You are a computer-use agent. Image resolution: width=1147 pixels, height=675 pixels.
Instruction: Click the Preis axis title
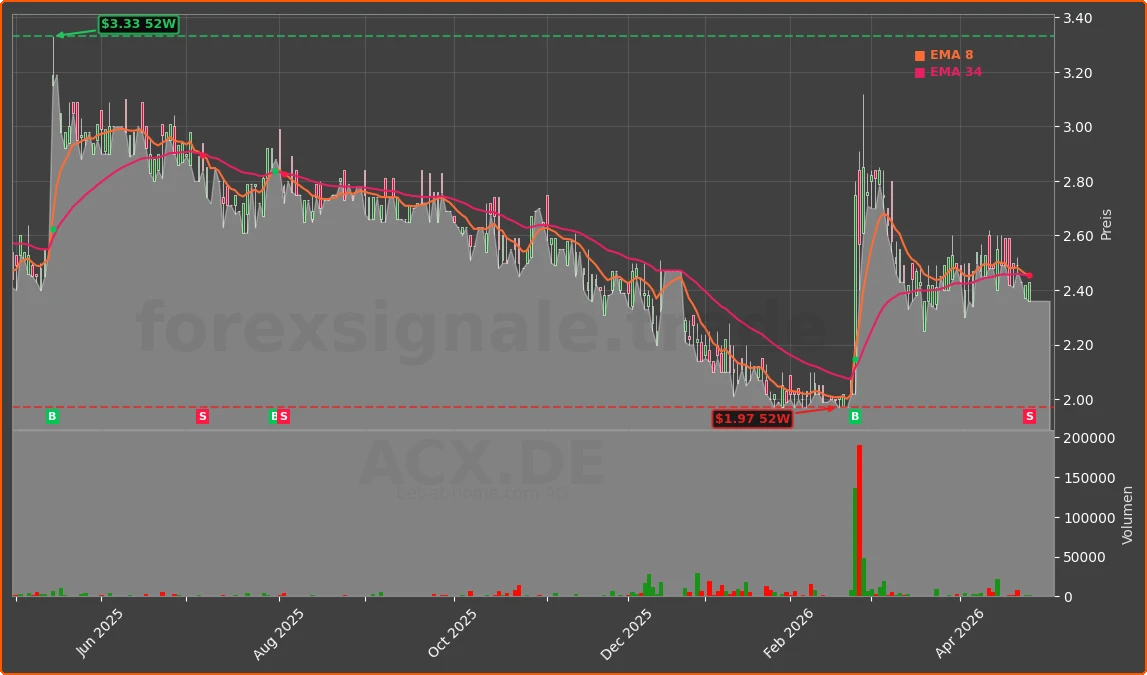(x=1106, y=225)
